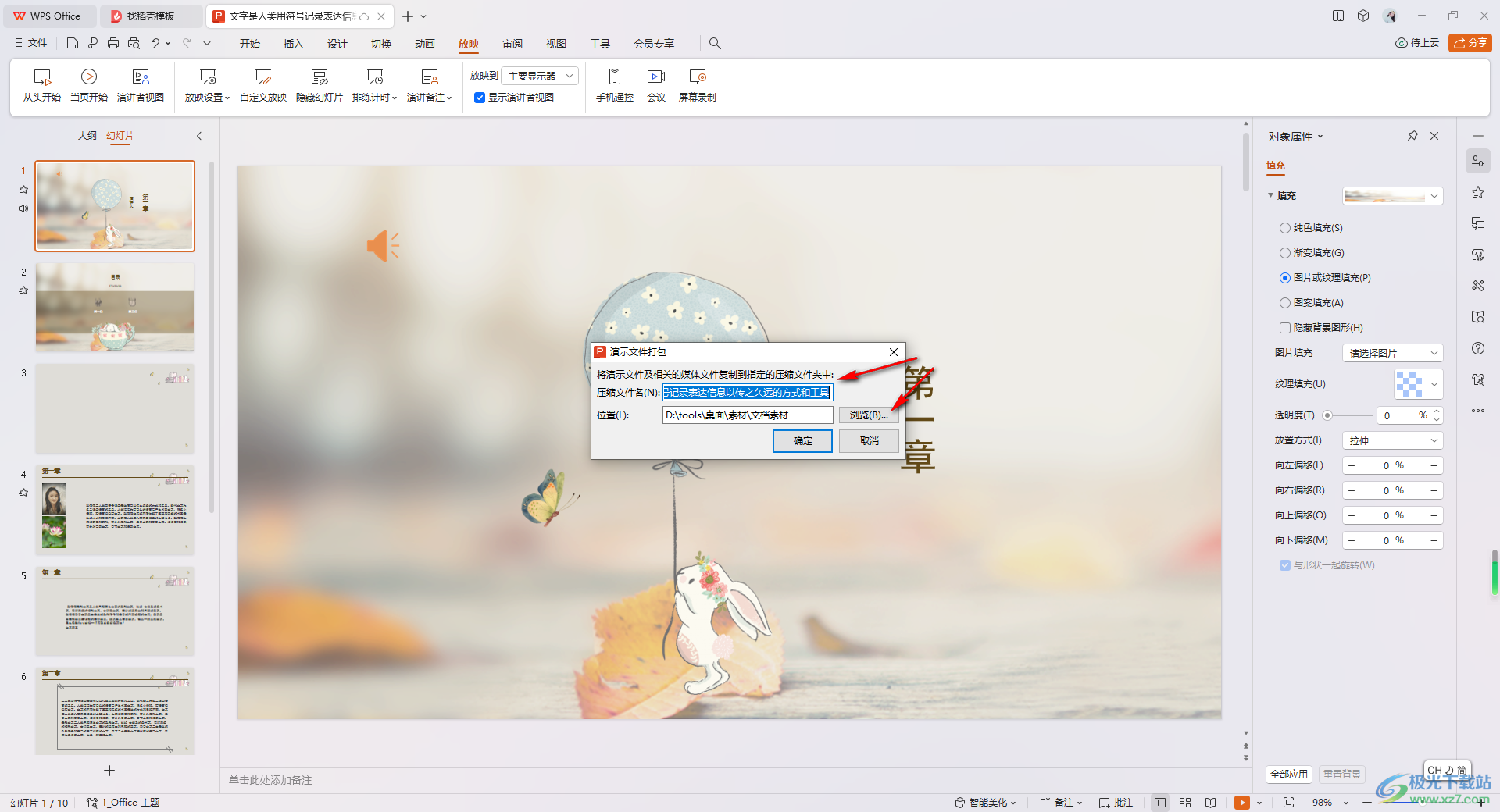Open more options (...) in right sidebar

pyautogui.click(x=1478, y=411)
